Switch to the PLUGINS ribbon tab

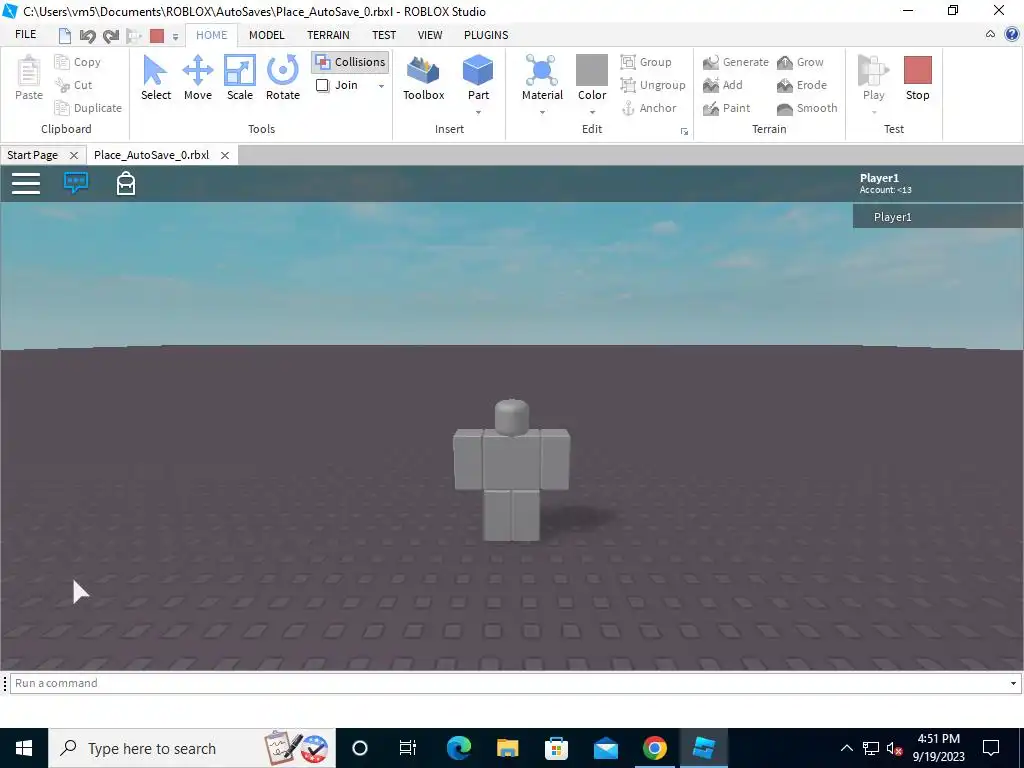(x=486, y=35)
